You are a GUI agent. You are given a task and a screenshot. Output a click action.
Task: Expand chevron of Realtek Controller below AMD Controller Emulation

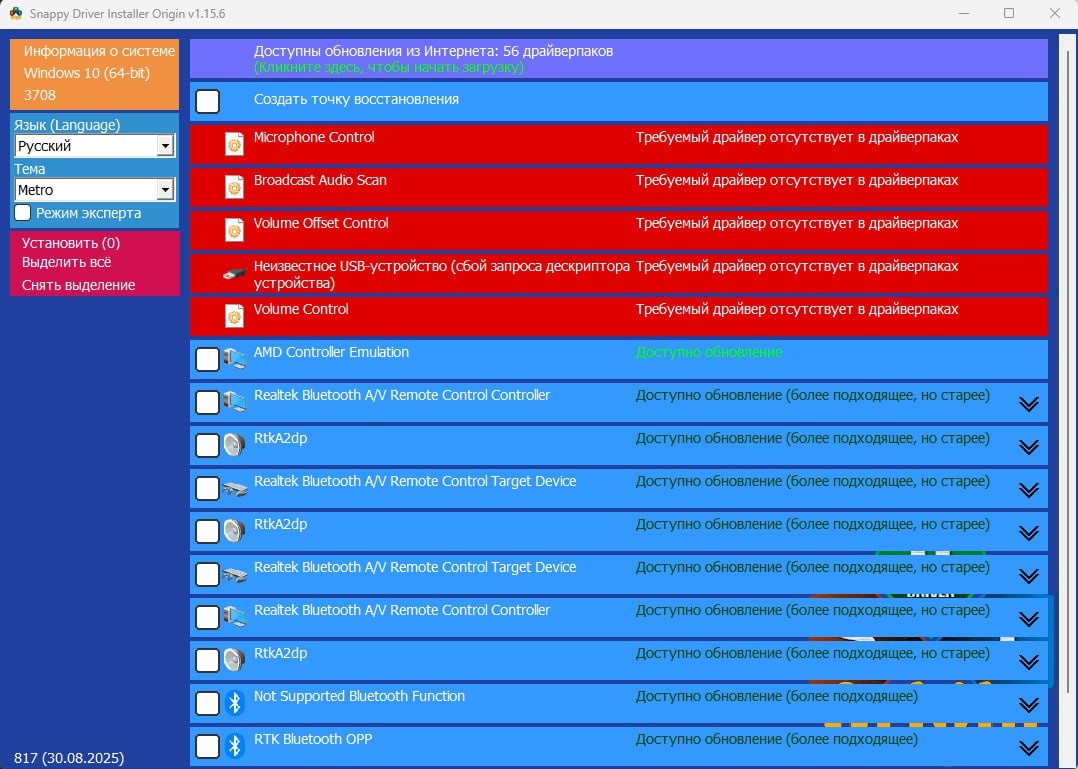[1028, 404]
